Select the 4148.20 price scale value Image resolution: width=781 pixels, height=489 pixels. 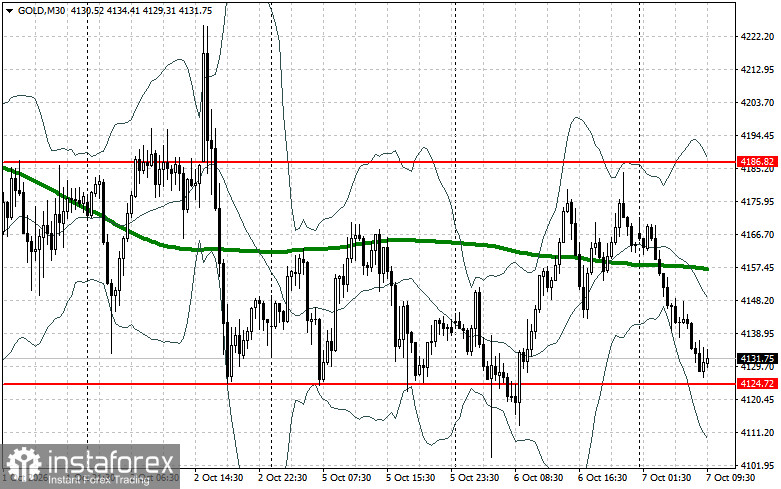pyautogui.click(x=758, y=300)
